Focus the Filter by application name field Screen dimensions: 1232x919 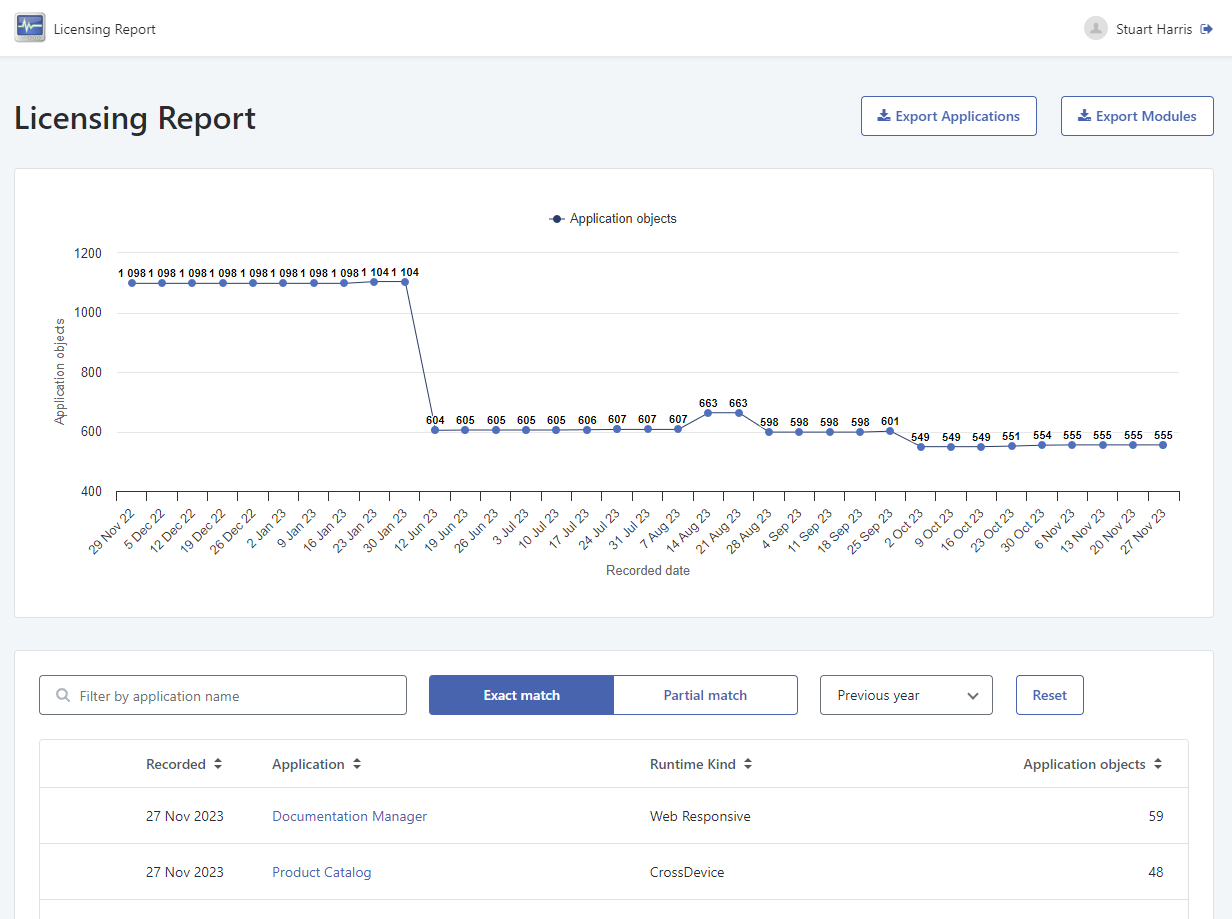223,695
